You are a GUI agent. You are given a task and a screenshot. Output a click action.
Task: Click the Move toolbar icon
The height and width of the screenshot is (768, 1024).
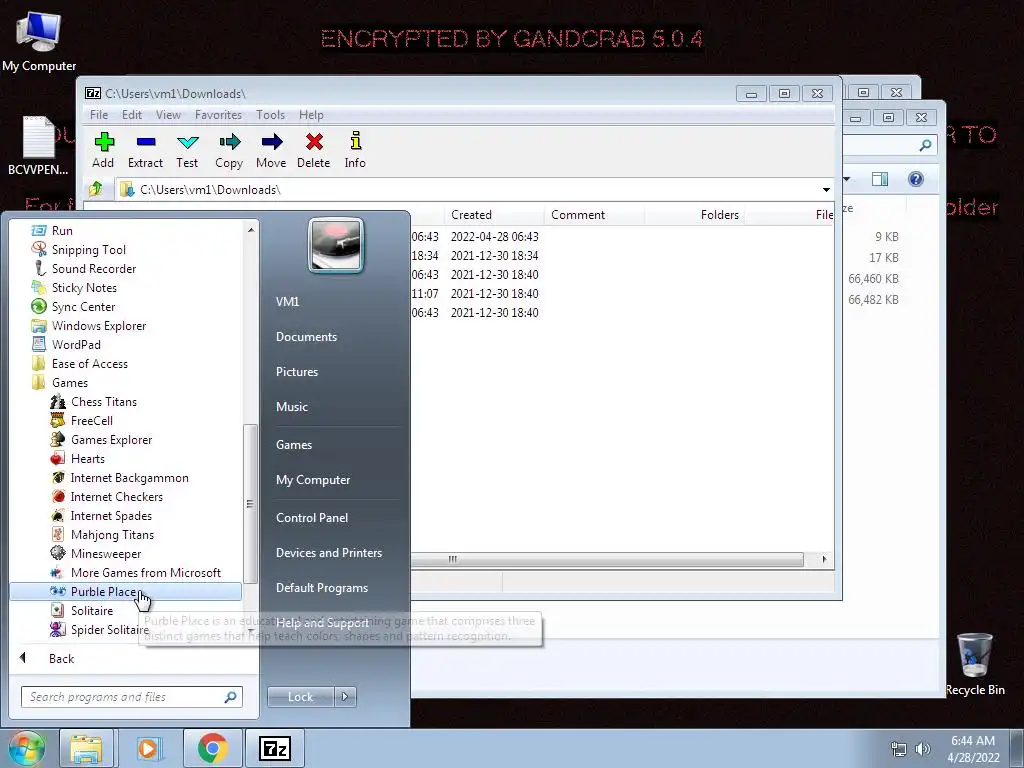[x=271, y=150]
